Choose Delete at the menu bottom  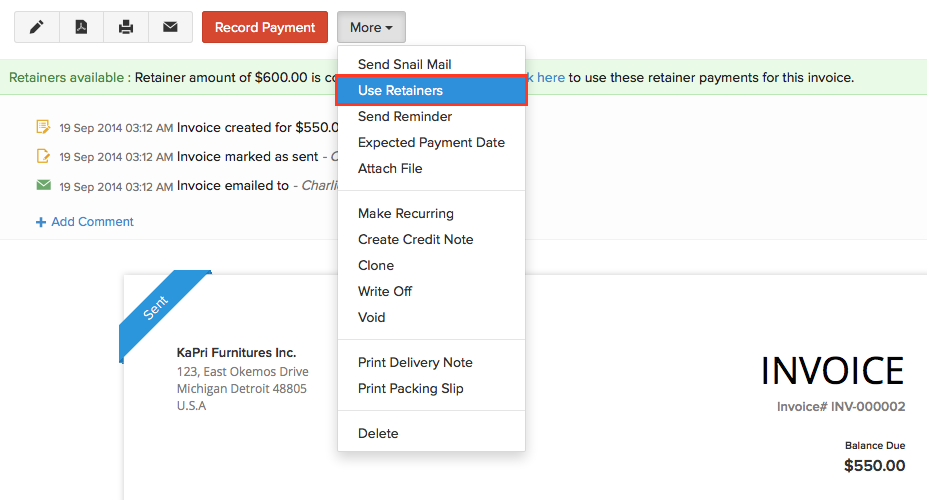click(378, 434)
